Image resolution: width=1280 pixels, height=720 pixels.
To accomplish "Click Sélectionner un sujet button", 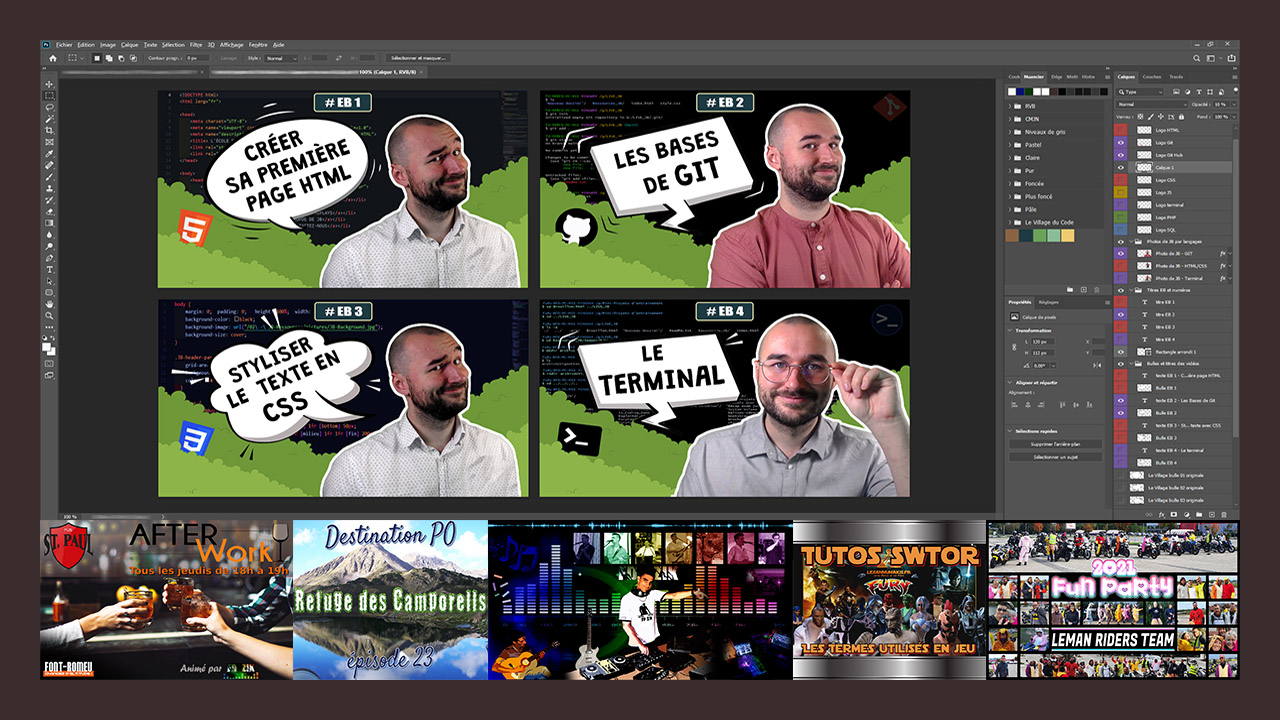I will (x=1056, y=457).
